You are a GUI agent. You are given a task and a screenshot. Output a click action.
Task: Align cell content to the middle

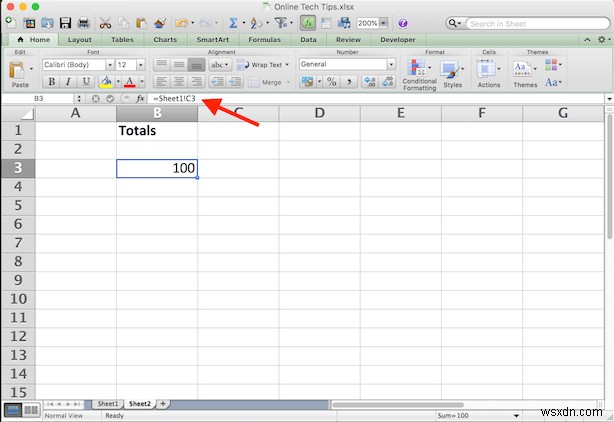point(179,65)
